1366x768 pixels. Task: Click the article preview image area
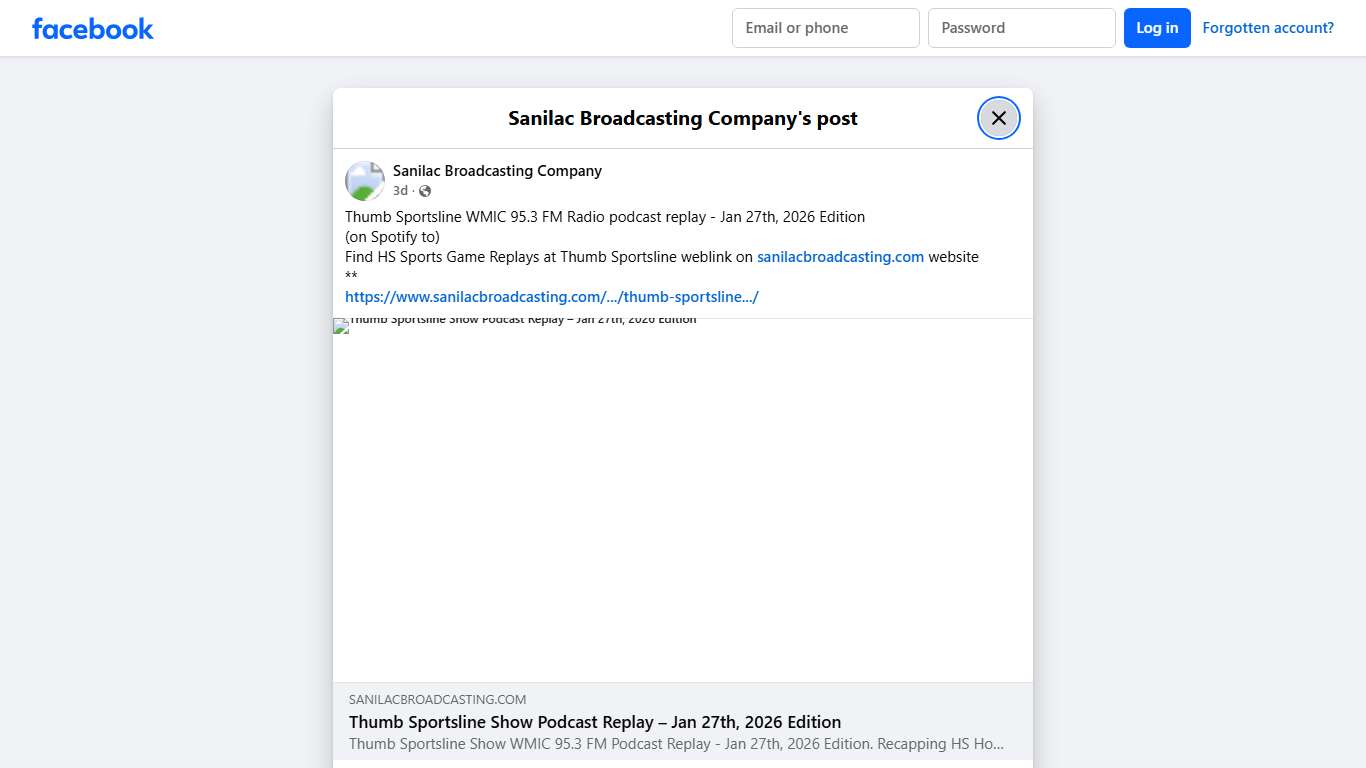683,500
